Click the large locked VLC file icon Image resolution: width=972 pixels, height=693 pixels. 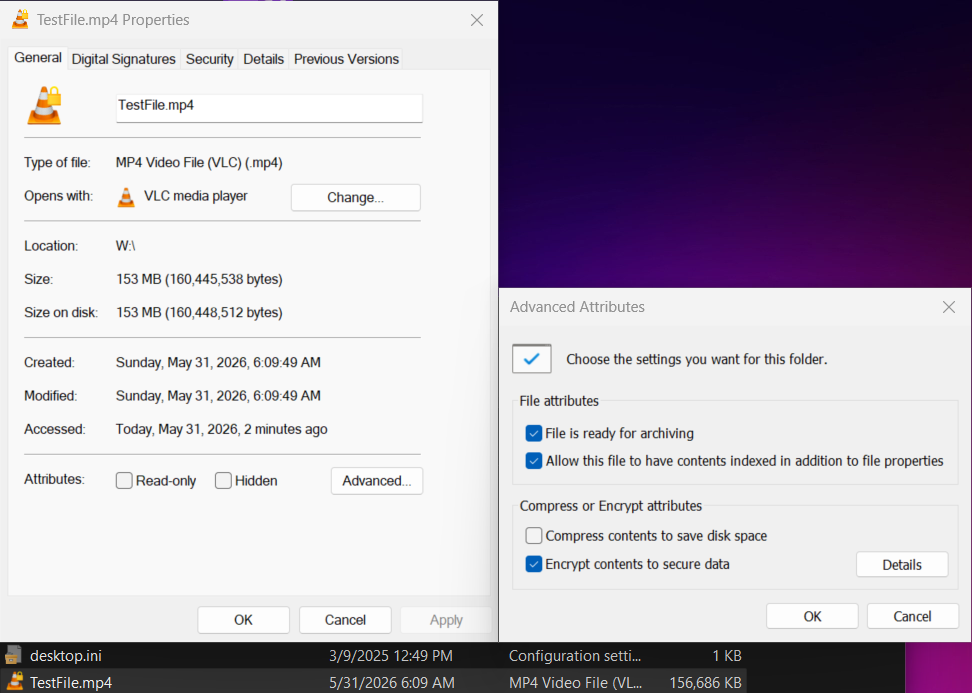click(x=45, y=105)
